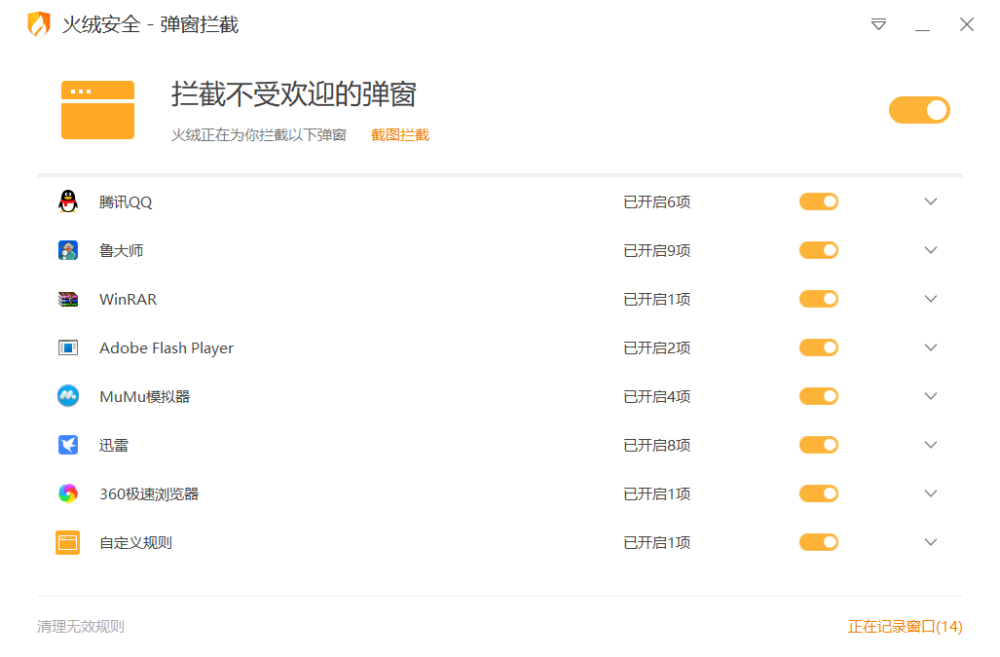Expand the MuMu模拟器 rule list
Viewport: 1000px width, 657px height.
coord(930,396)
